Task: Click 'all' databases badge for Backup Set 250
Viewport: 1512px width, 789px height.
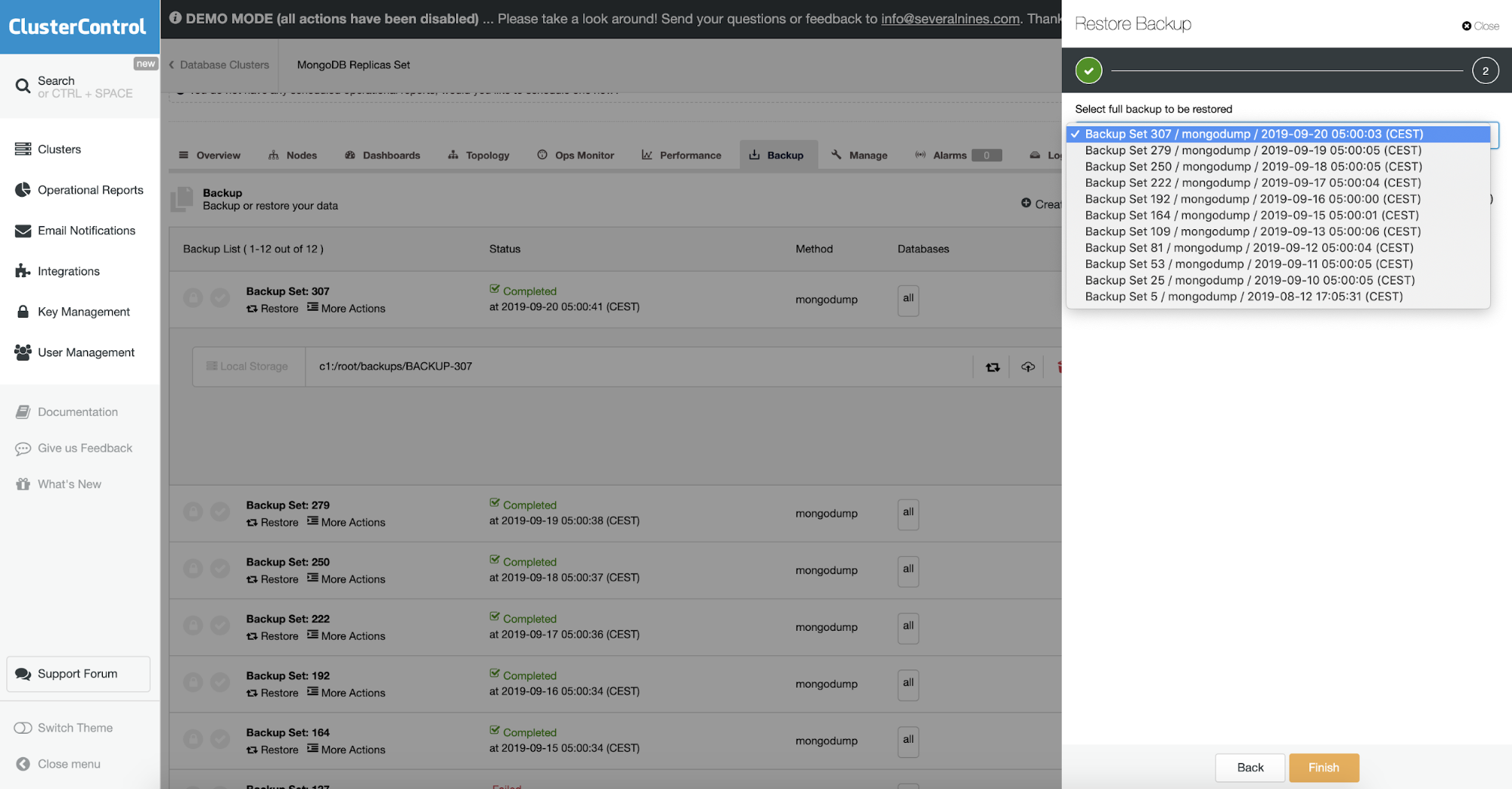Action: (908, 570)
